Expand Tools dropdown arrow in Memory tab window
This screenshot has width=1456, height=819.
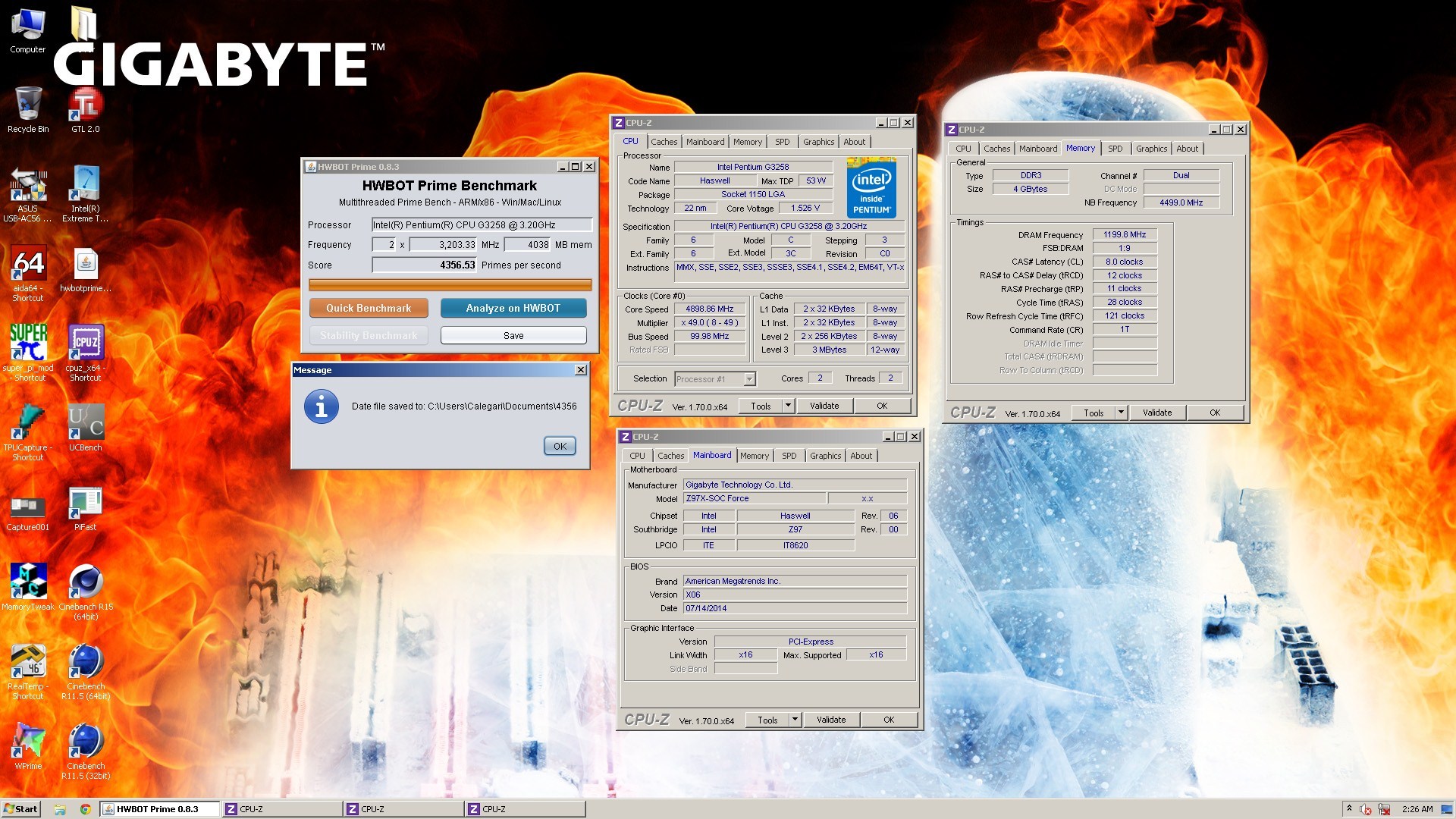(x=1121, y=413)
